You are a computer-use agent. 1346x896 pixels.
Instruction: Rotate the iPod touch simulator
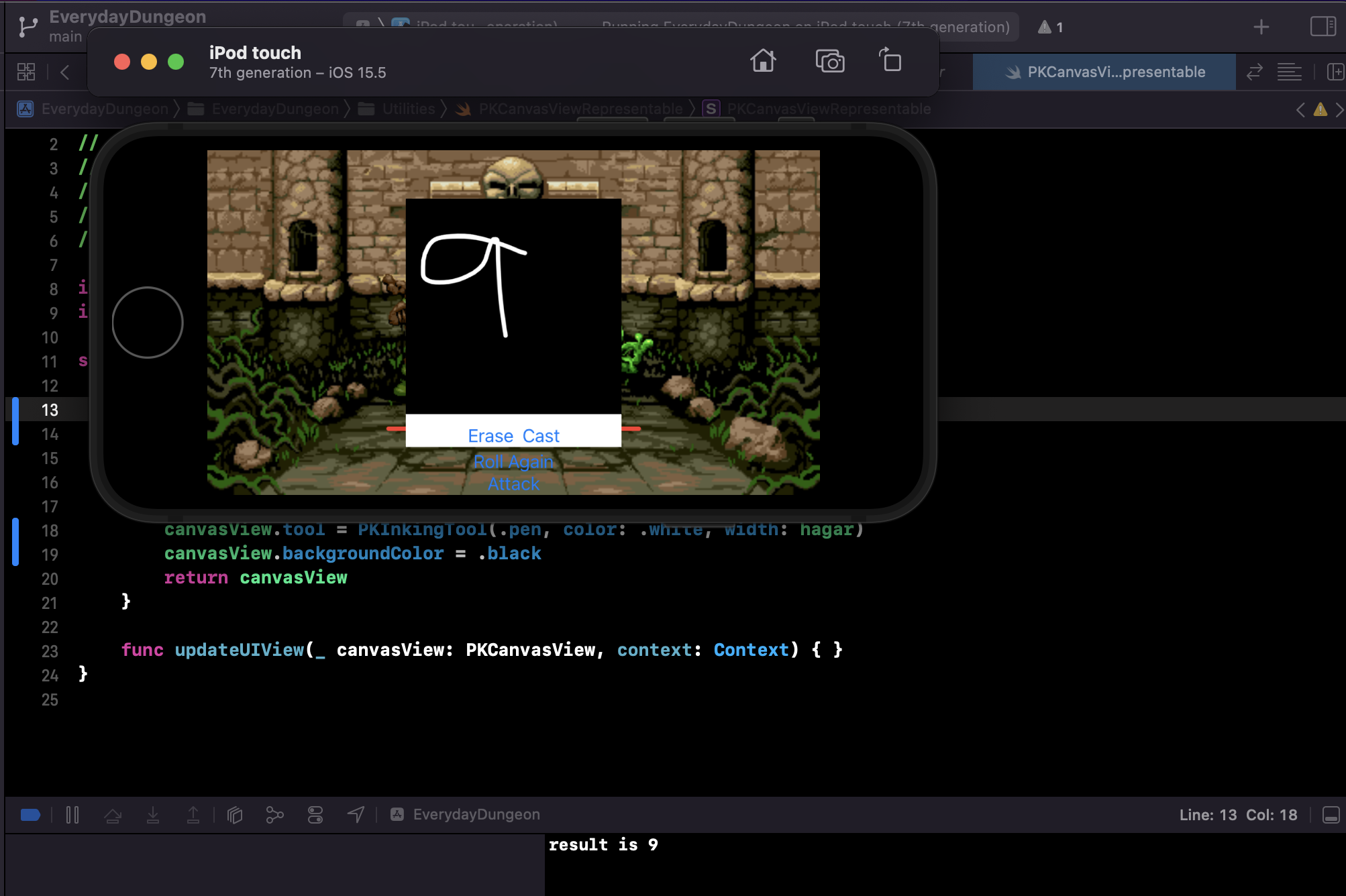(x=890, y=60)
